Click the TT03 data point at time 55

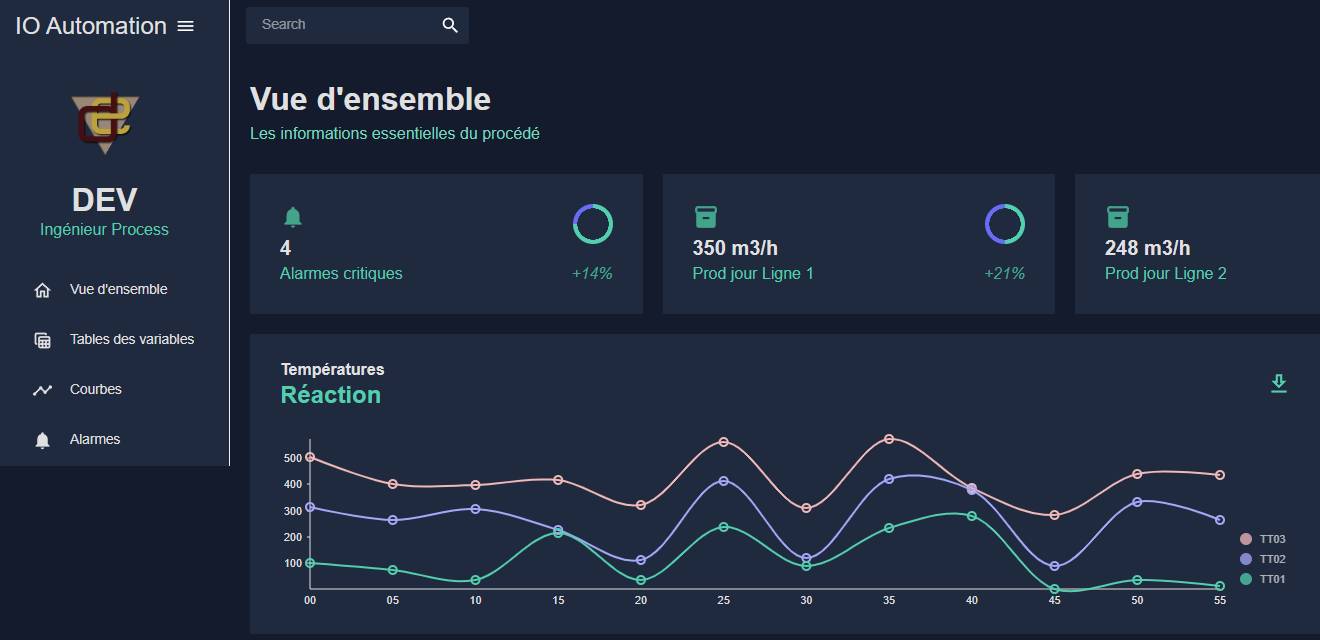tap(1220, 475)
